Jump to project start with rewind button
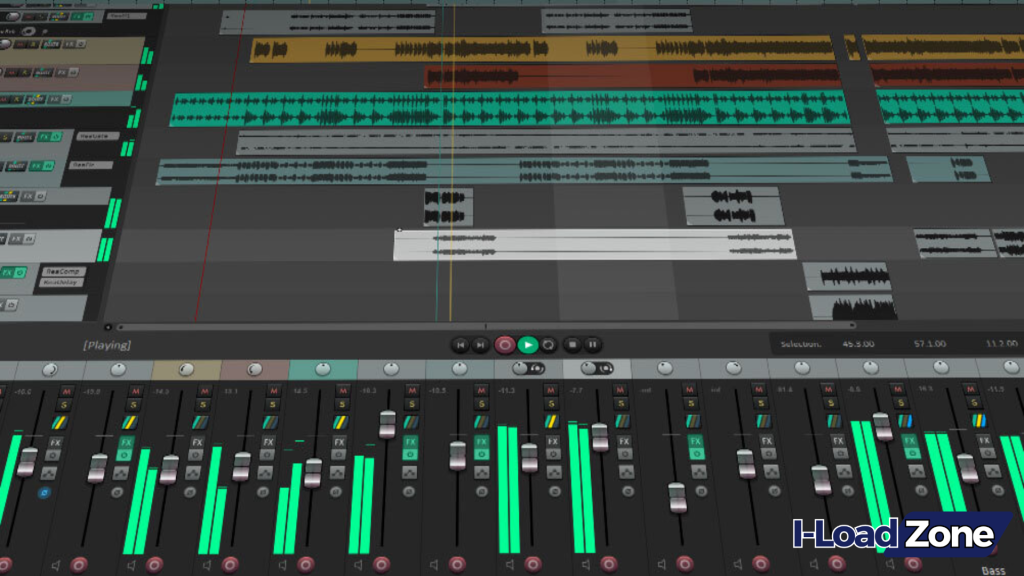The image size is (1024, 576). [x=460, y=345]
